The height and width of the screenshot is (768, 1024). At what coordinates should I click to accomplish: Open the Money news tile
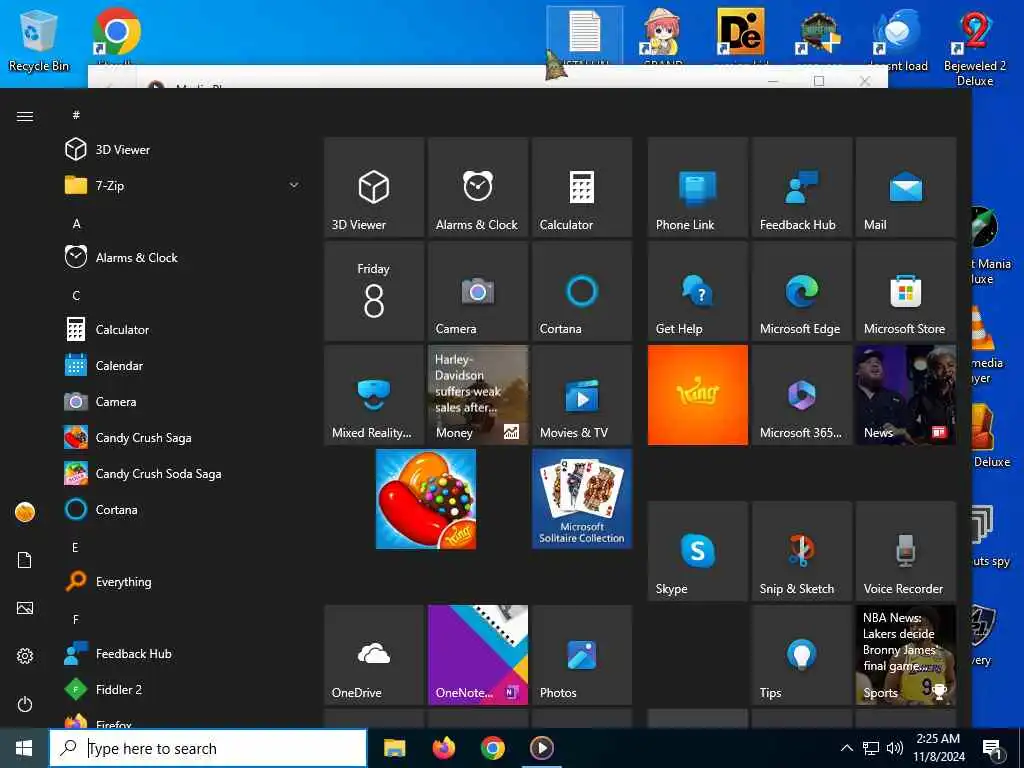click(x=478, y=395)
